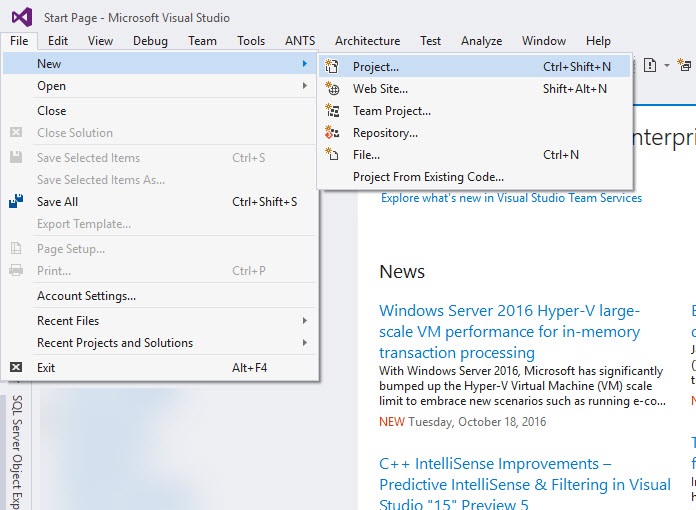Expand the Open submenu arrow
This screenshot has width=696, height=510.
click(x=304, y=85)
